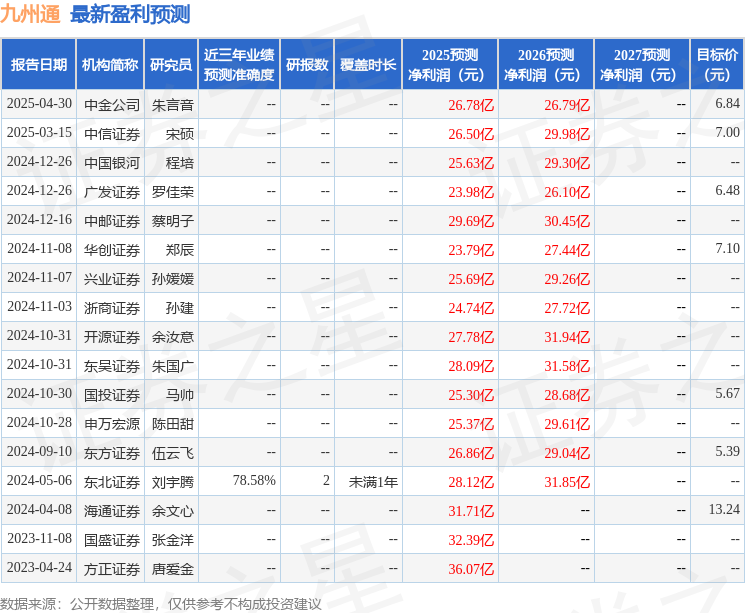Click the 26.79亿 profit value
This screenshot has width=745, height=613.
tap(567, 105)
